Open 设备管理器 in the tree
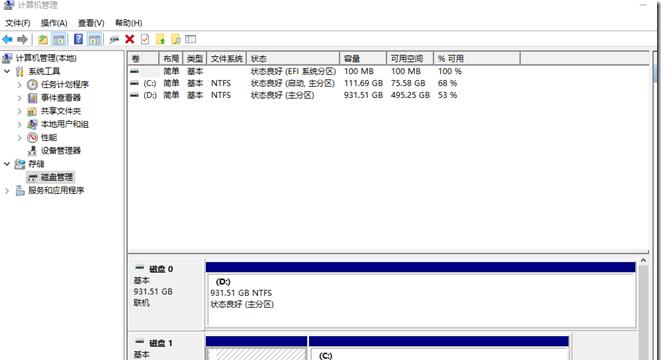The height and width of the screenshot is (360, 661). point(60,150)
